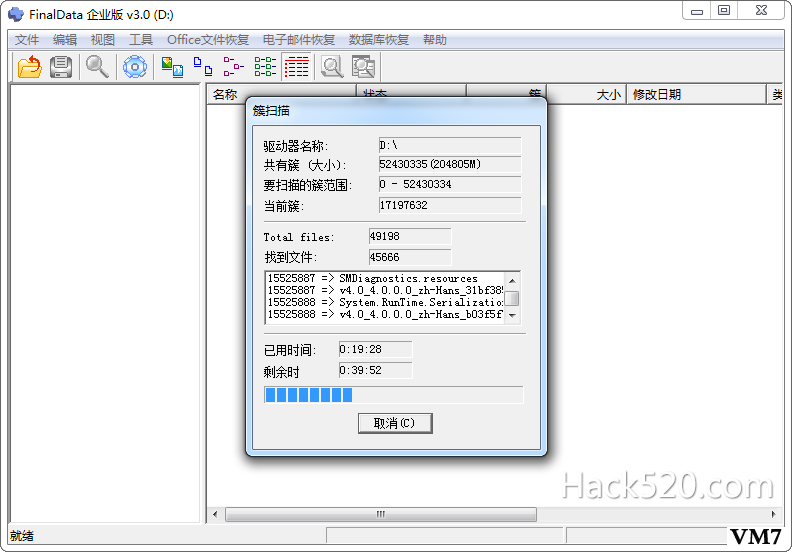
Task: Open the Office文件恢复 menu
Action: 208,40
